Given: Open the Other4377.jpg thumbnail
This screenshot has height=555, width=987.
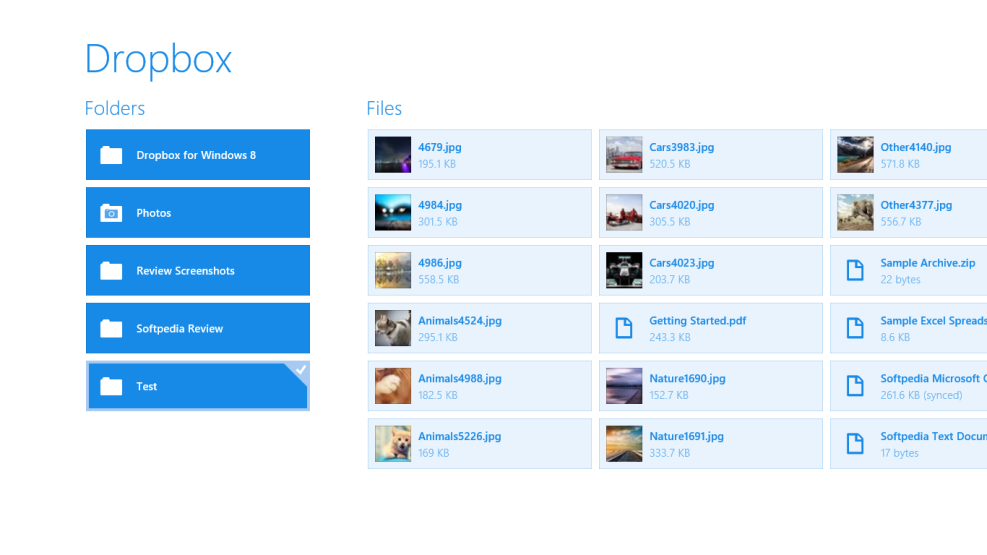Looking at the screenshot, I should tap(855, 213).
